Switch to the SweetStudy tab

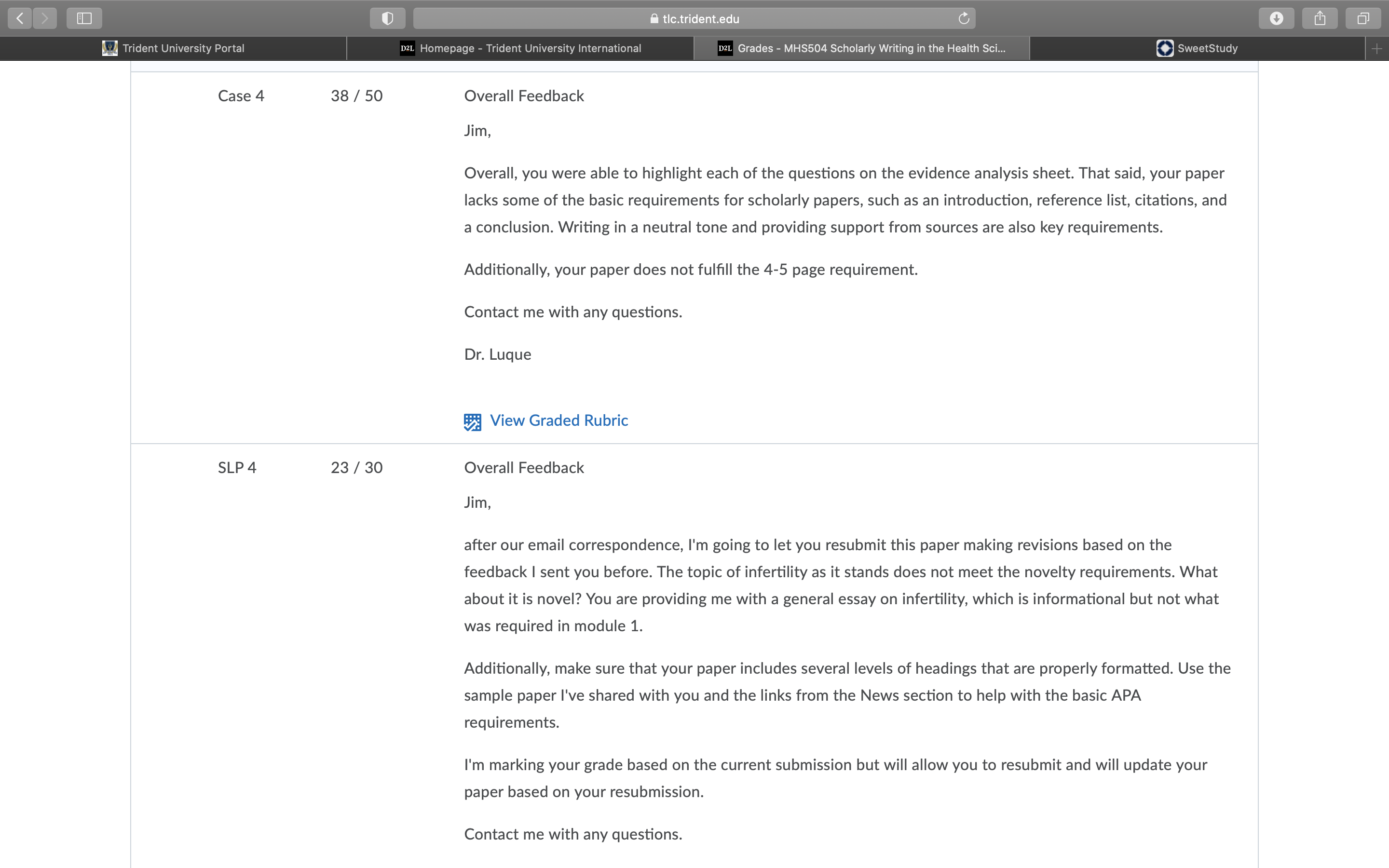tap(1198, 49)
